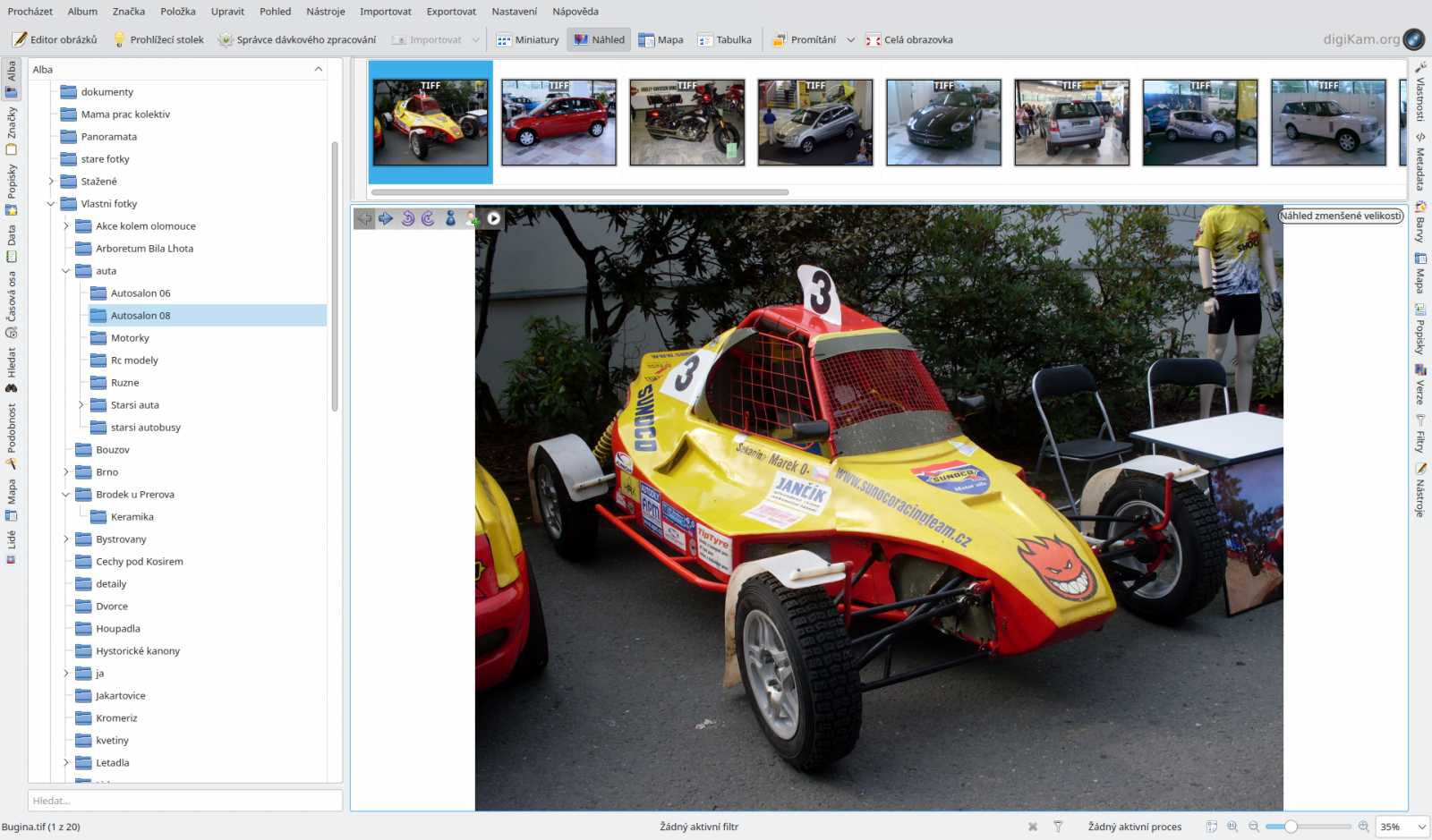Expand the Akce kolem olomouce folder
The image size is (1432, 840).
[x=66, y=226]
